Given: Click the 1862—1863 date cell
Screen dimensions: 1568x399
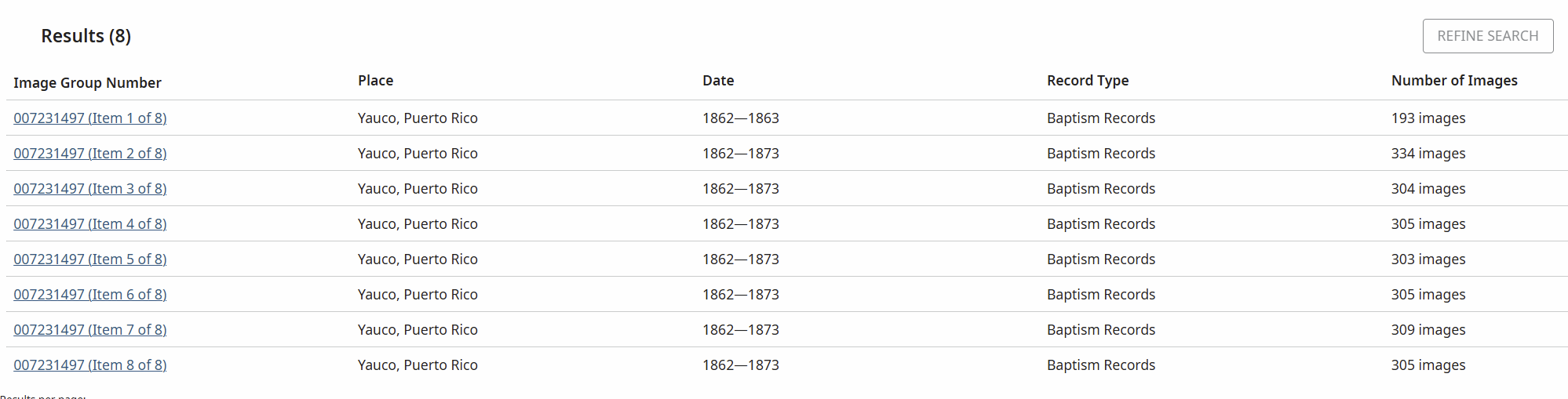Looking at the screenshot, I should pyautogui.click(x=740, y=118).
